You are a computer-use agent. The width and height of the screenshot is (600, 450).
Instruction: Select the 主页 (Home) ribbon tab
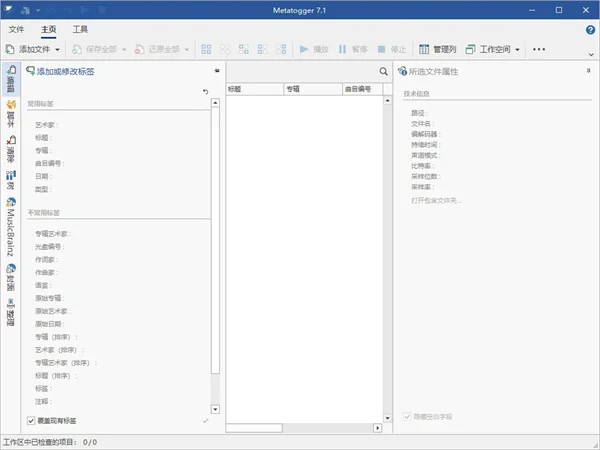pyautogui.click(x=49, y=29)
